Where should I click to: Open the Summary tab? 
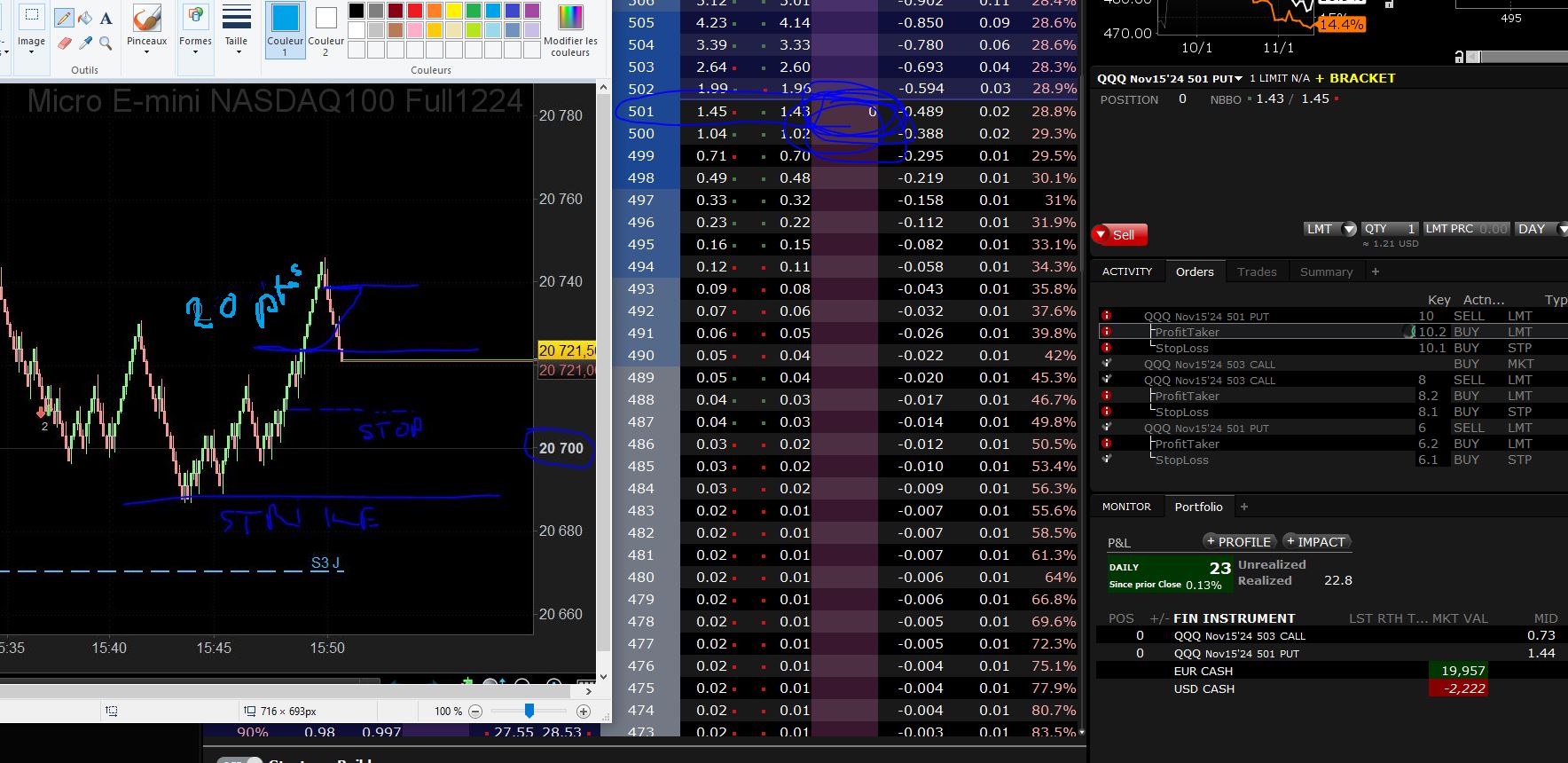coord(1326,271)
